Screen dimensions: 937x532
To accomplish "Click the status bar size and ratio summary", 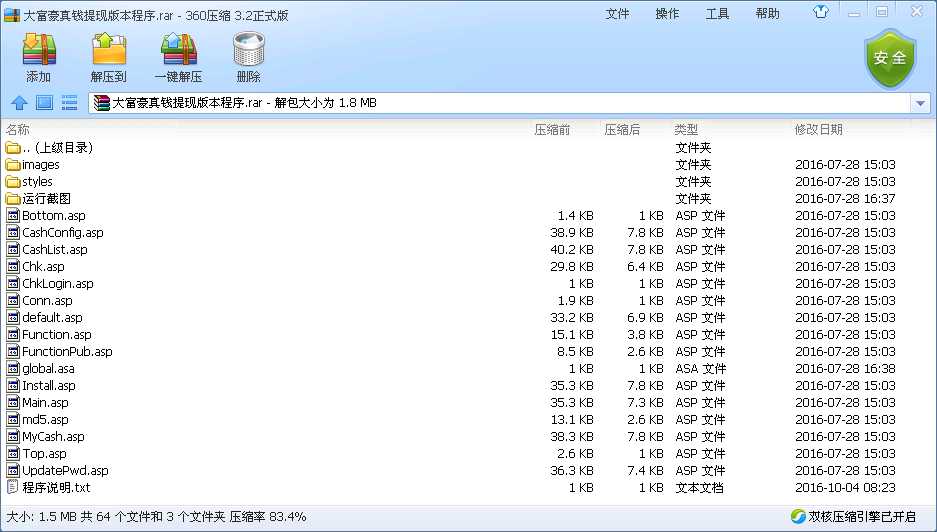I will tap(156, 516).
